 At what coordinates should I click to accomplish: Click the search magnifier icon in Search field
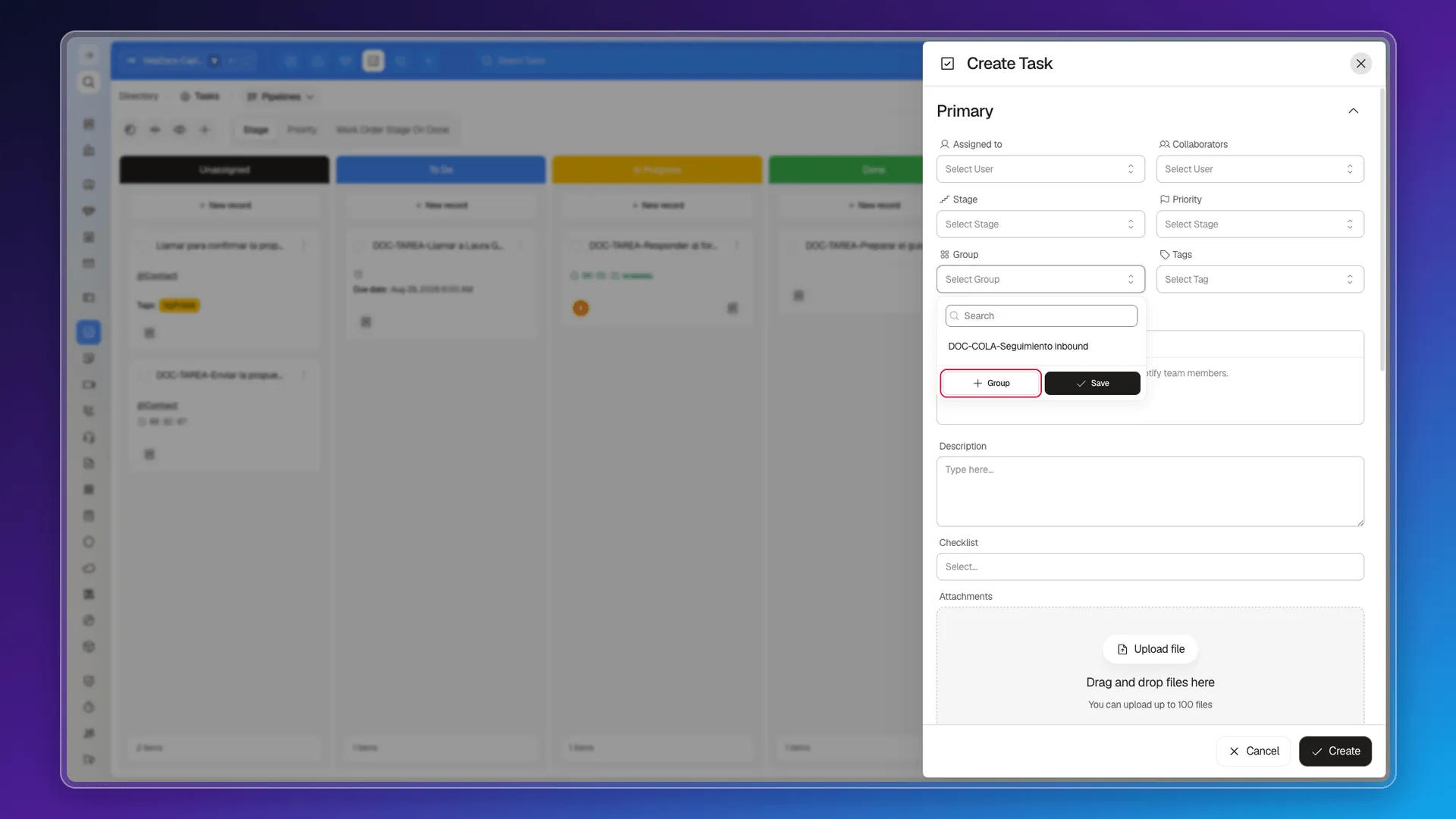tap(954, 315)
